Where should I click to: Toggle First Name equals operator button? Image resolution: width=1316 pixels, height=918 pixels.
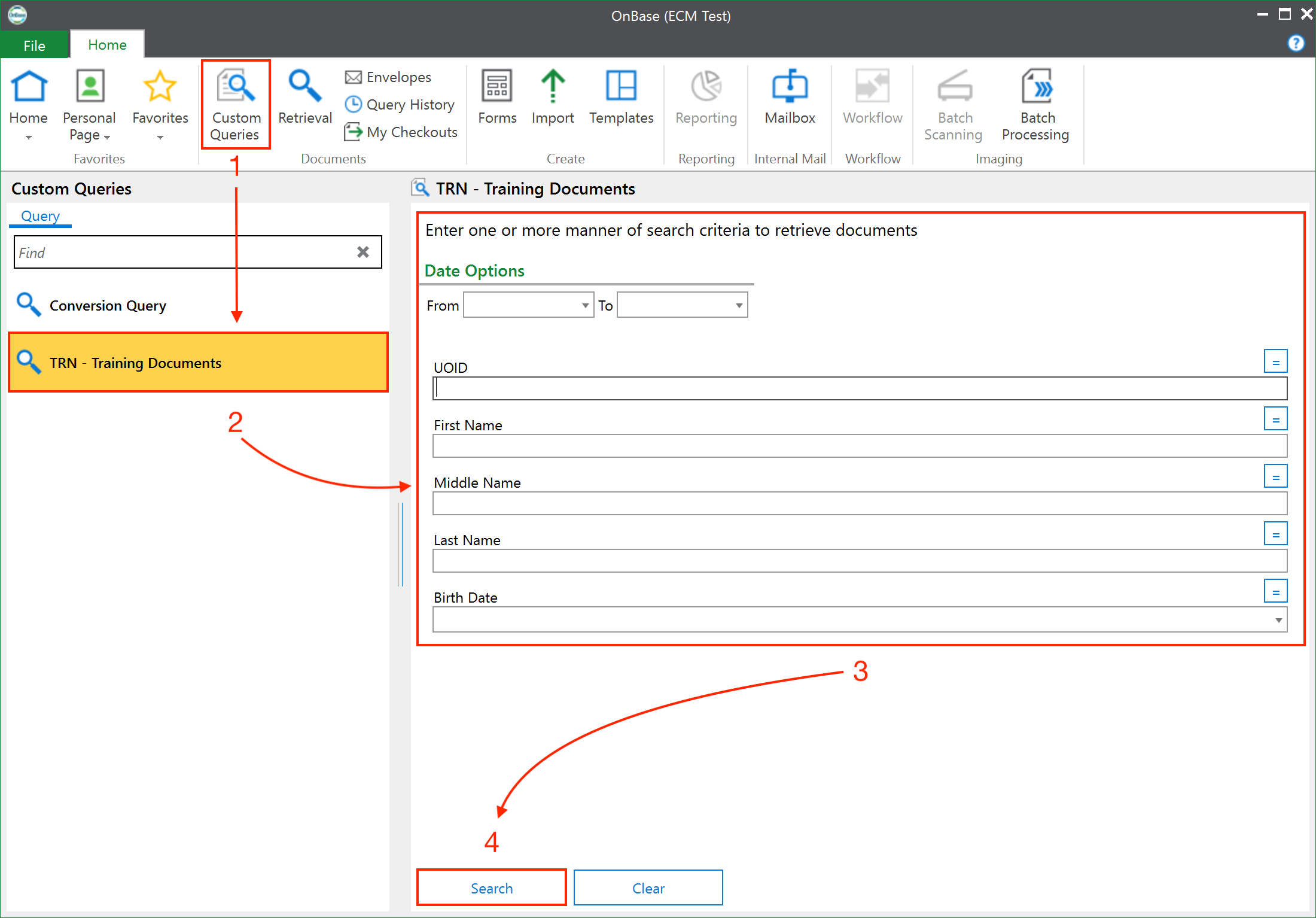[1275, 419]
